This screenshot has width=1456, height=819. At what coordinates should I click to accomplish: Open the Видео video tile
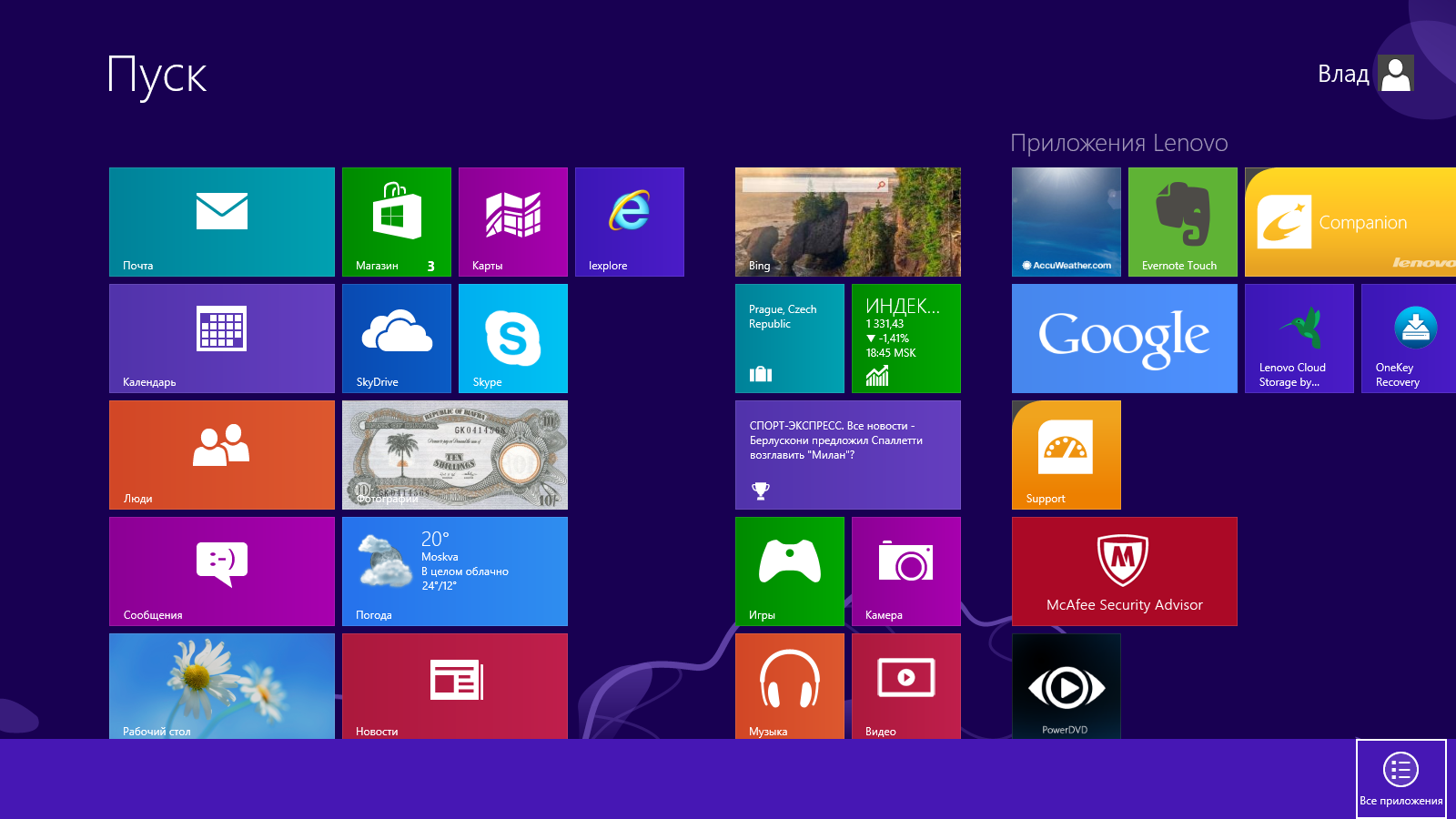pos(906,686)
